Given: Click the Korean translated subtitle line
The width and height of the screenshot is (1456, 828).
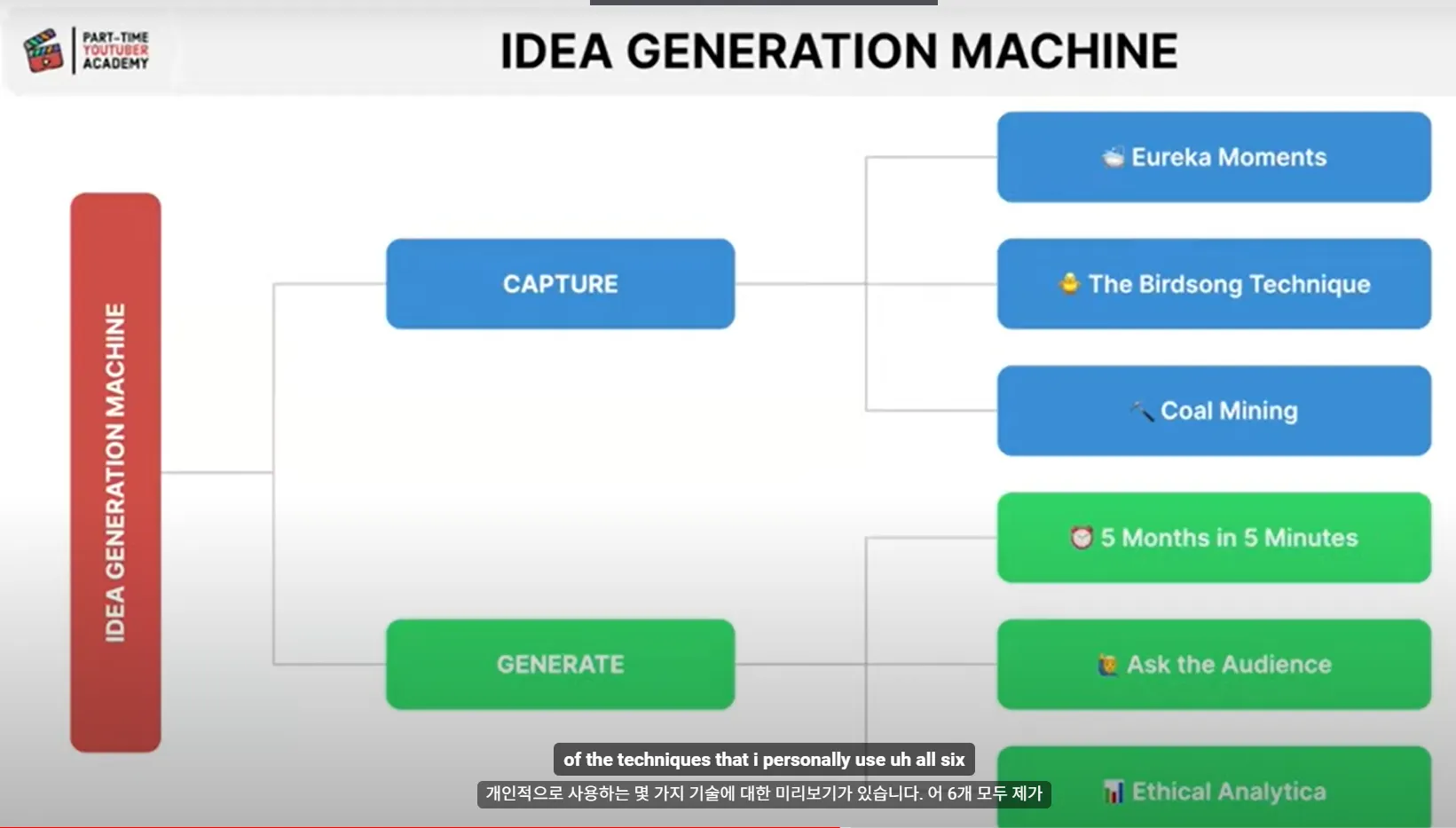Looking at the screenshot, I should [764, 793].
